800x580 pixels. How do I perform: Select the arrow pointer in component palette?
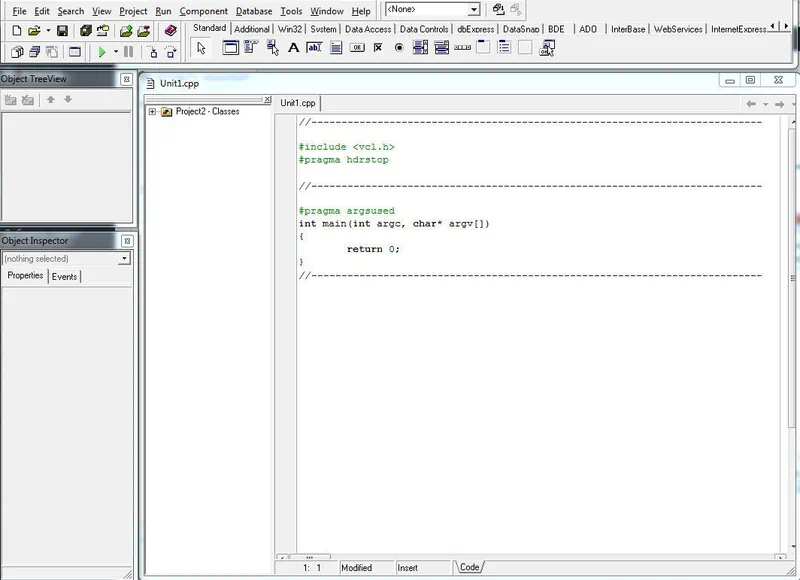[x=201, y=48]
